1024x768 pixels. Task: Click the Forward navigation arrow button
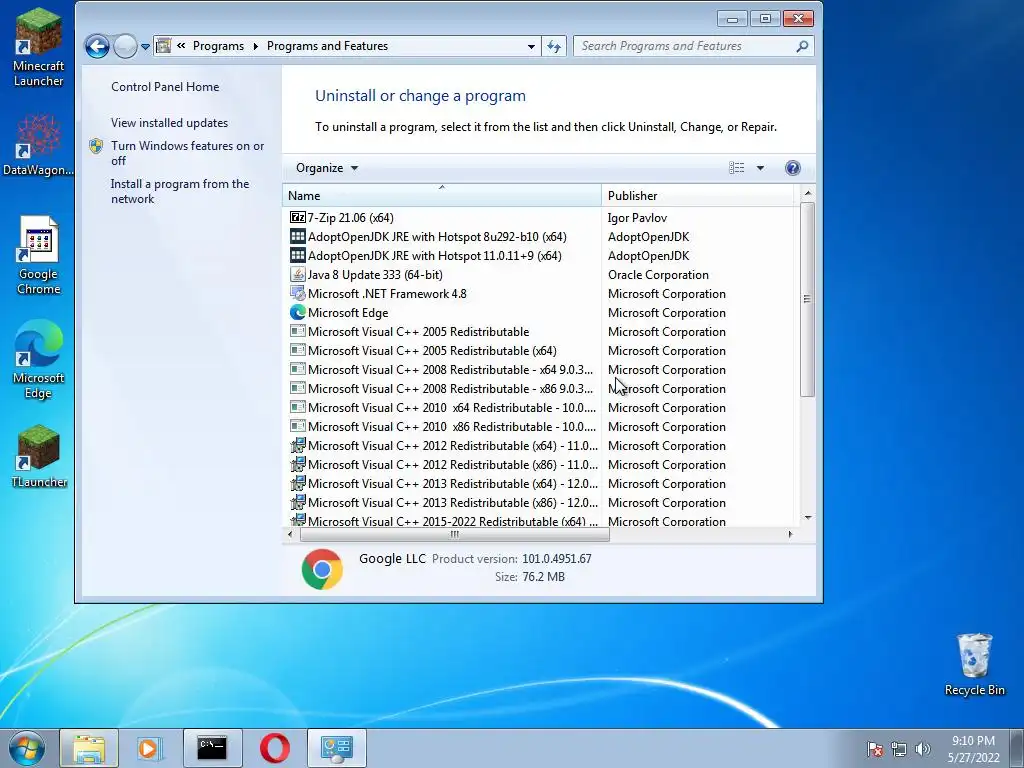(x=125, y=46)
